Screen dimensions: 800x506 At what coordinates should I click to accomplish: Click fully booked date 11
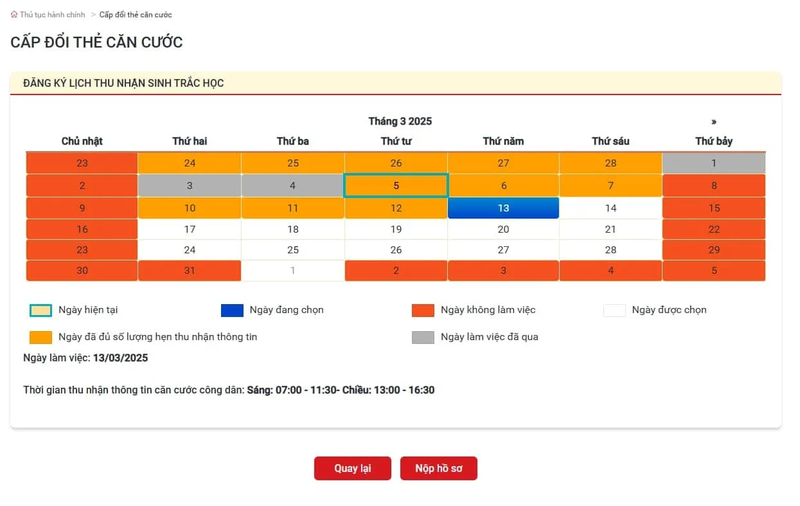coord(293,208)
